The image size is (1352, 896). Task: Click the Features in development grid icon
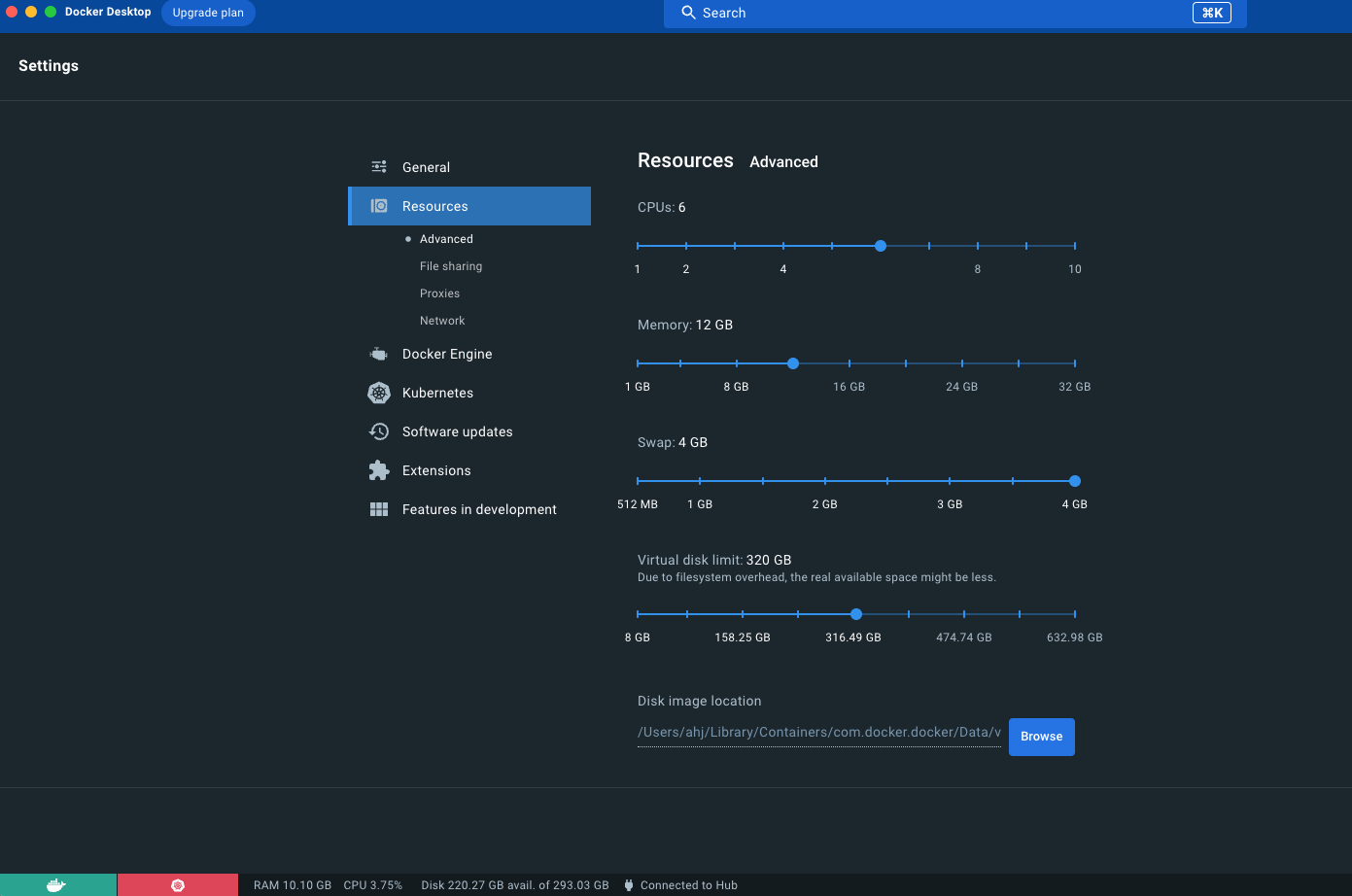point(379,509)
